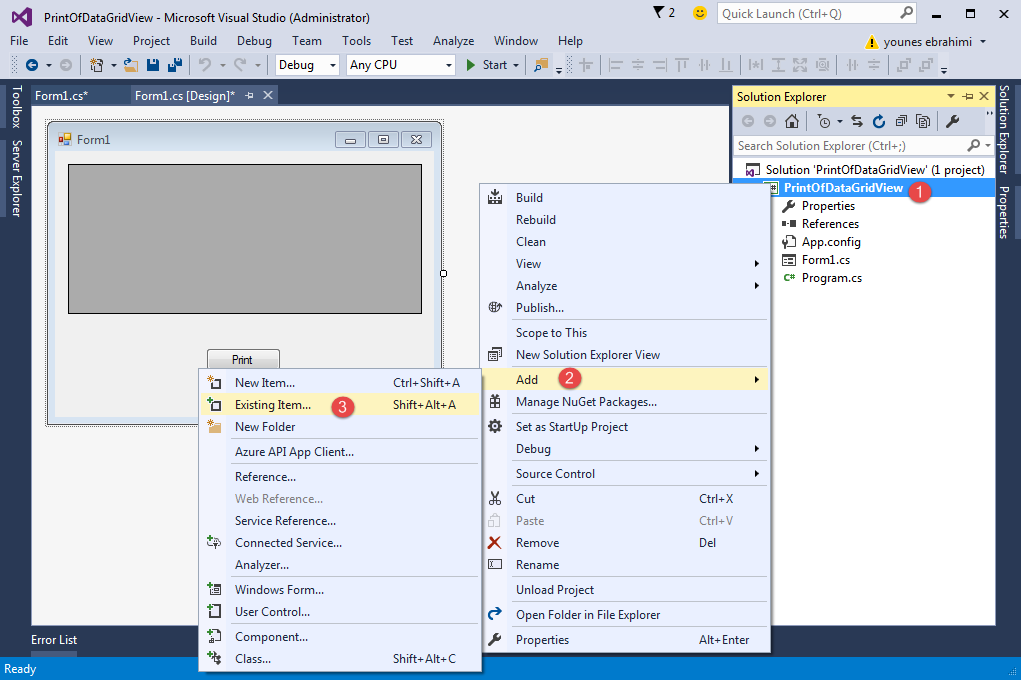Toggle auto-hide pin on Solution Explorer panel

pyautogui.click(x=967, y=96)
